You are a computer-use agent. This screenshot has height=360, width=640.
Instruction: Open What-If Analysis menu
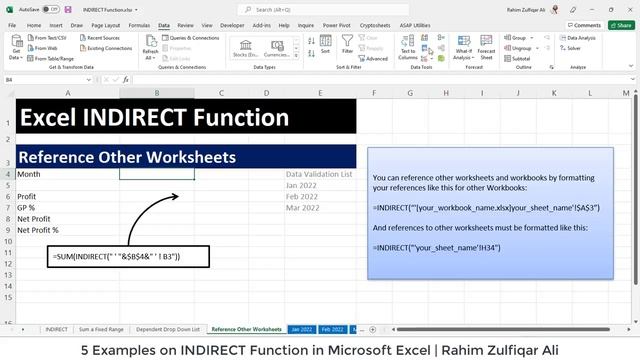[464, 47]
